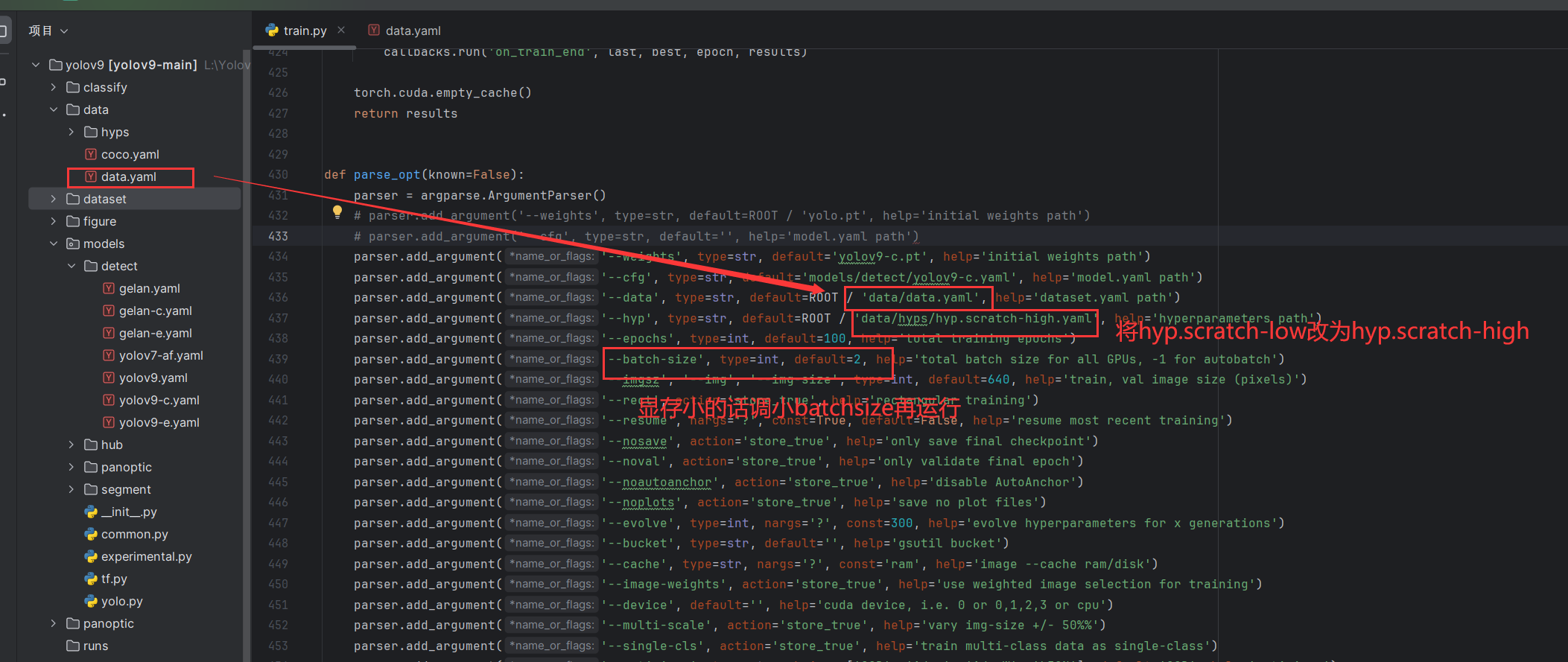Viewport: 1568px width, 662px height.
Task: Click the gelan-e.yaml file icon
Action: 109,333
